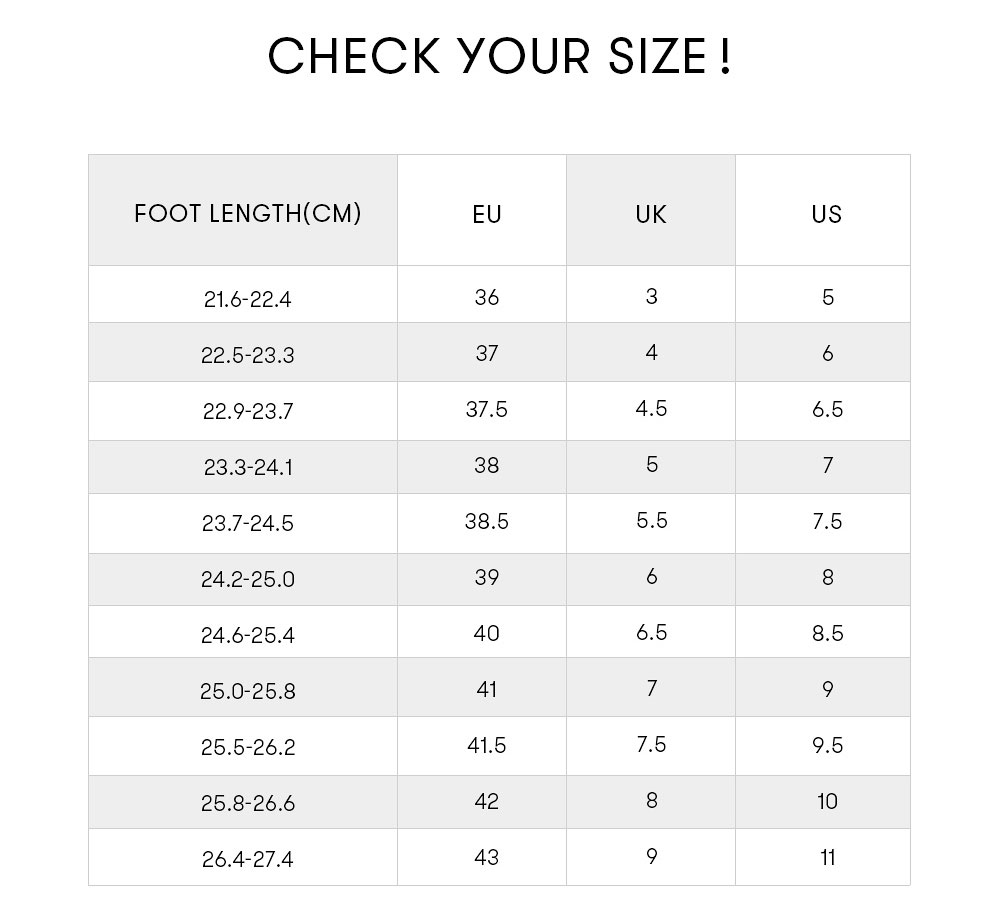Select foot length 21.6-22.4 cell
The height and width of the screenshot is (914, 1000).
pyautogui.click(x=247, y=298)
